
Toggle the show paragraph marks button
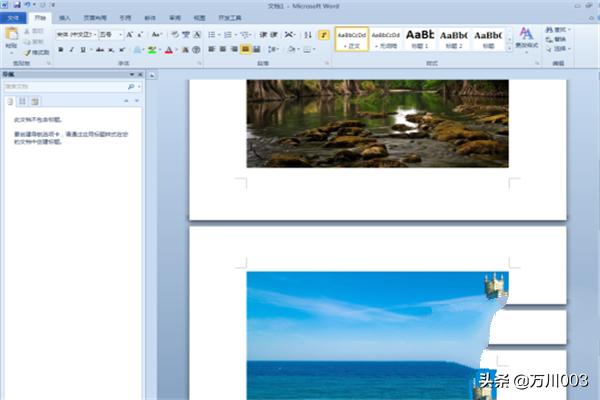tap(324, 34)
